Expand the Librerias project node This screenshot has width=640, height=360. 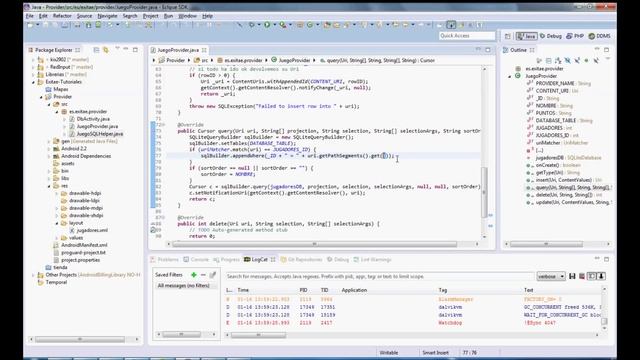pos(33,75)
